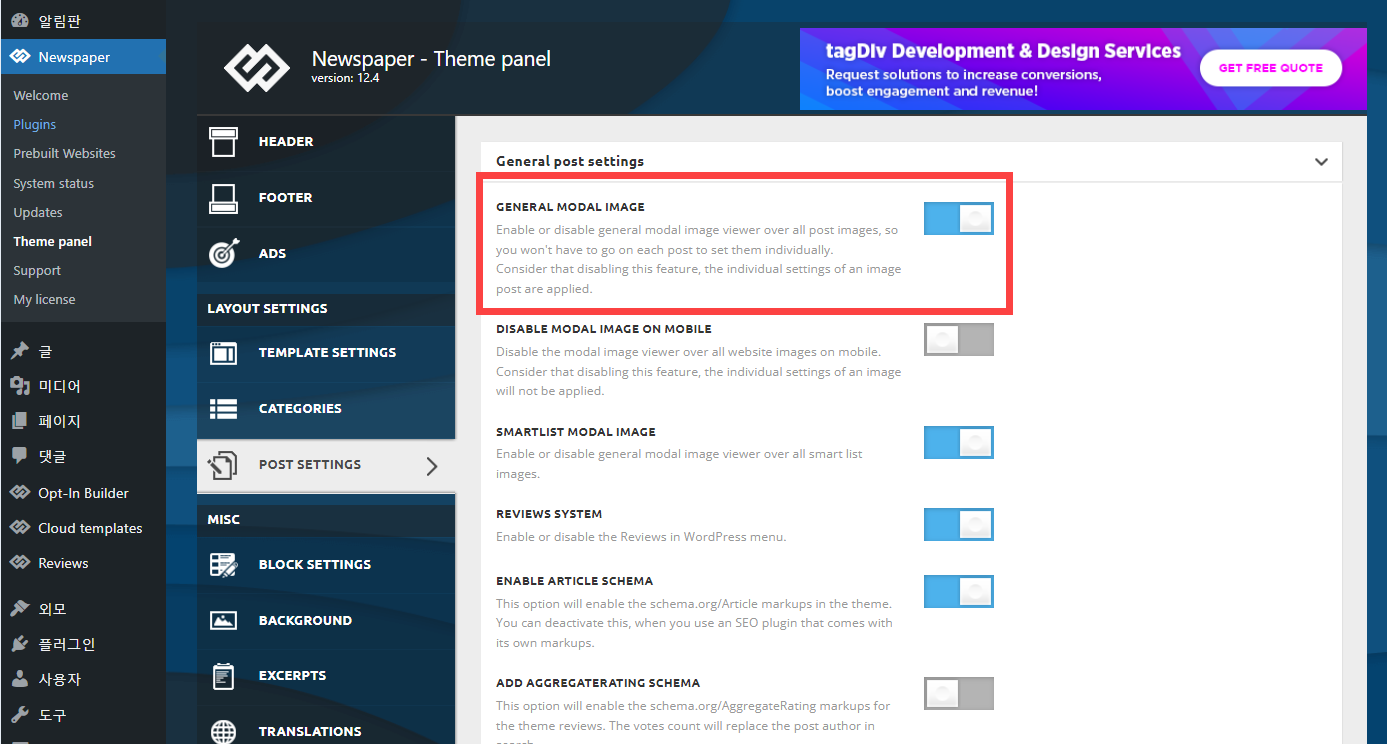
Task: Click the Block Settings icon
Action: point(223,565)
